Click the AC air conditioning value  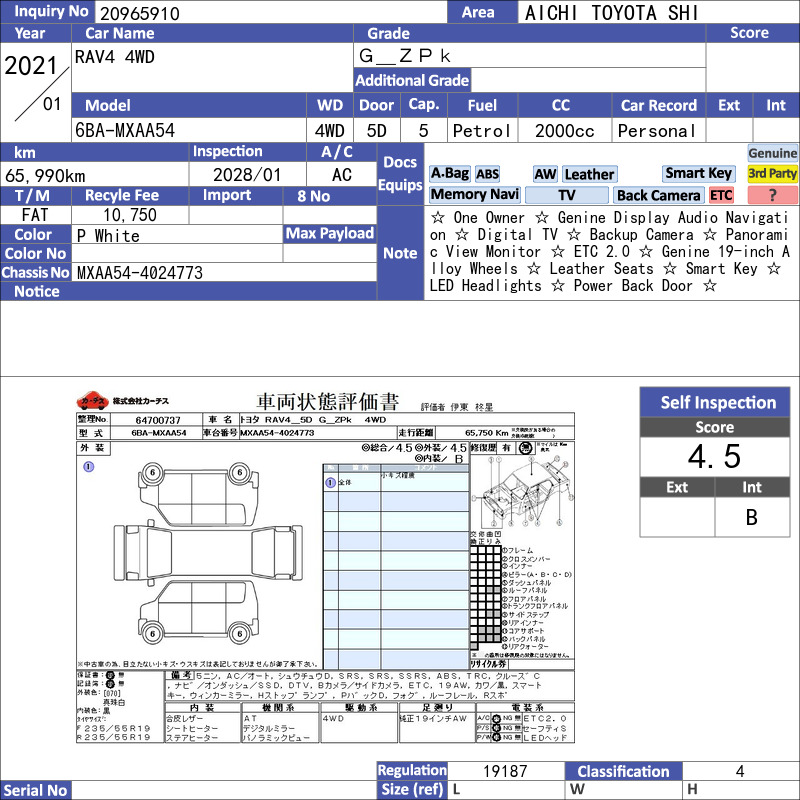point(342,174)
